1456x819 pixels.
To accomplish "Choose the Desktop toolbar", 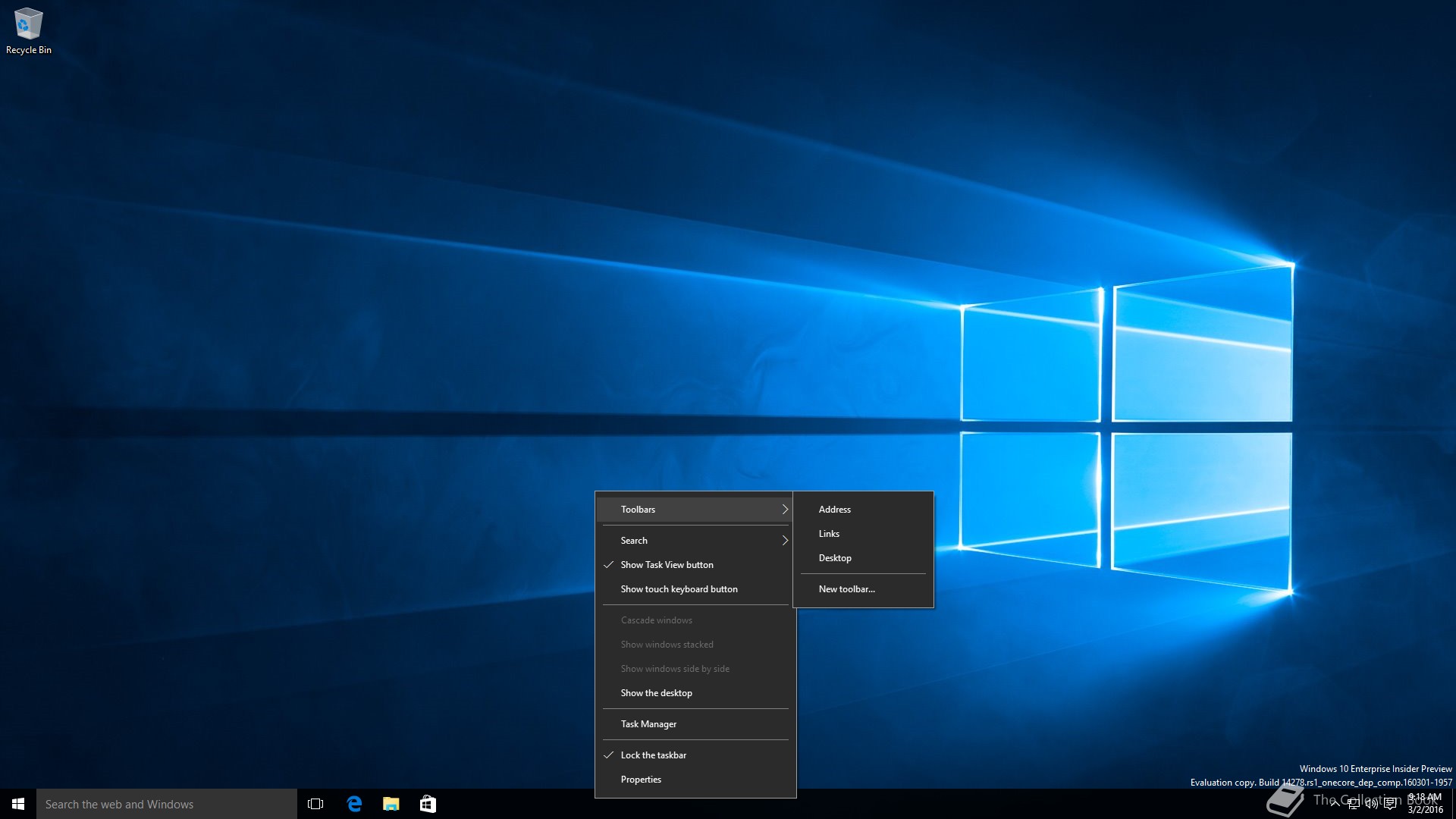I will (x=863, y=558).
